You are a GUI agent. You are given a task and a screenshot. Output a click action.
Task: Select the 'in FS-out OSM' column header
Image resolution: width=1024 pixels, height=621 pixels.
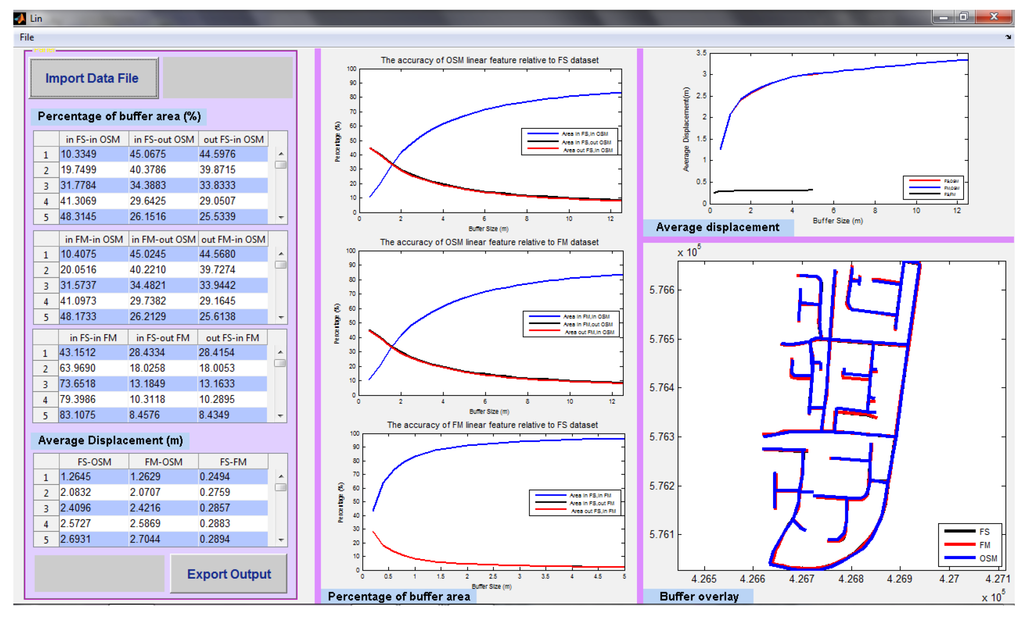[163, 139]
